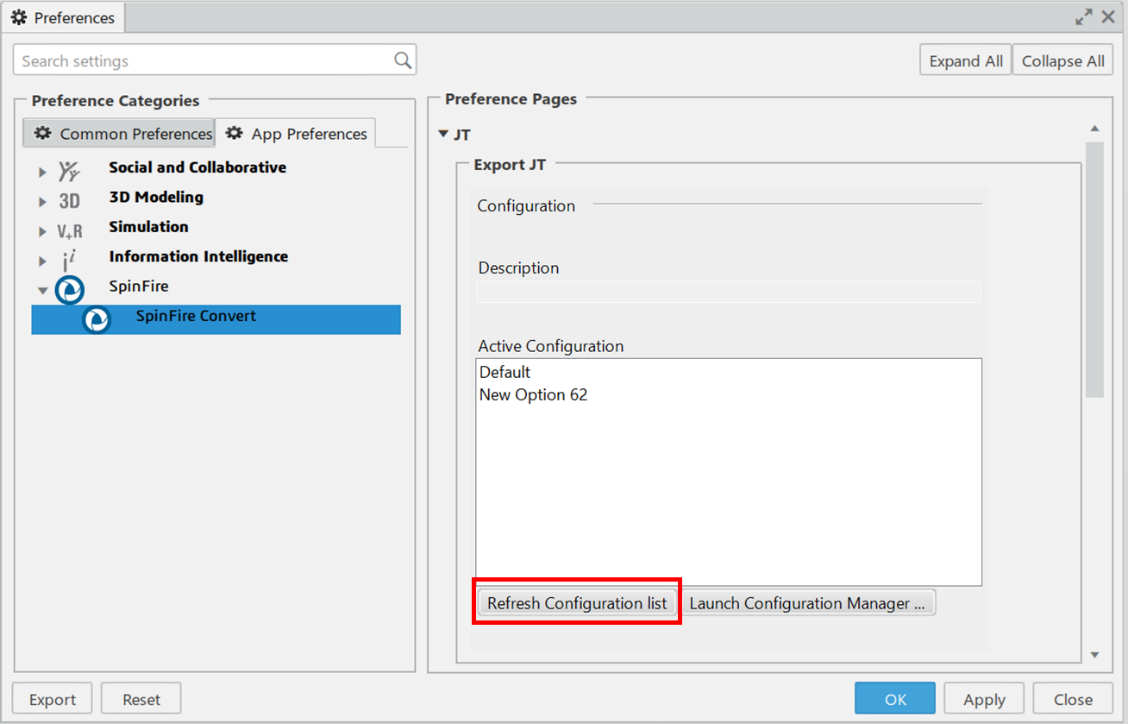The width and height of the screenshot is (1128, 724).
Task: Confirm with the OK button
Action: tap(895, 699)
